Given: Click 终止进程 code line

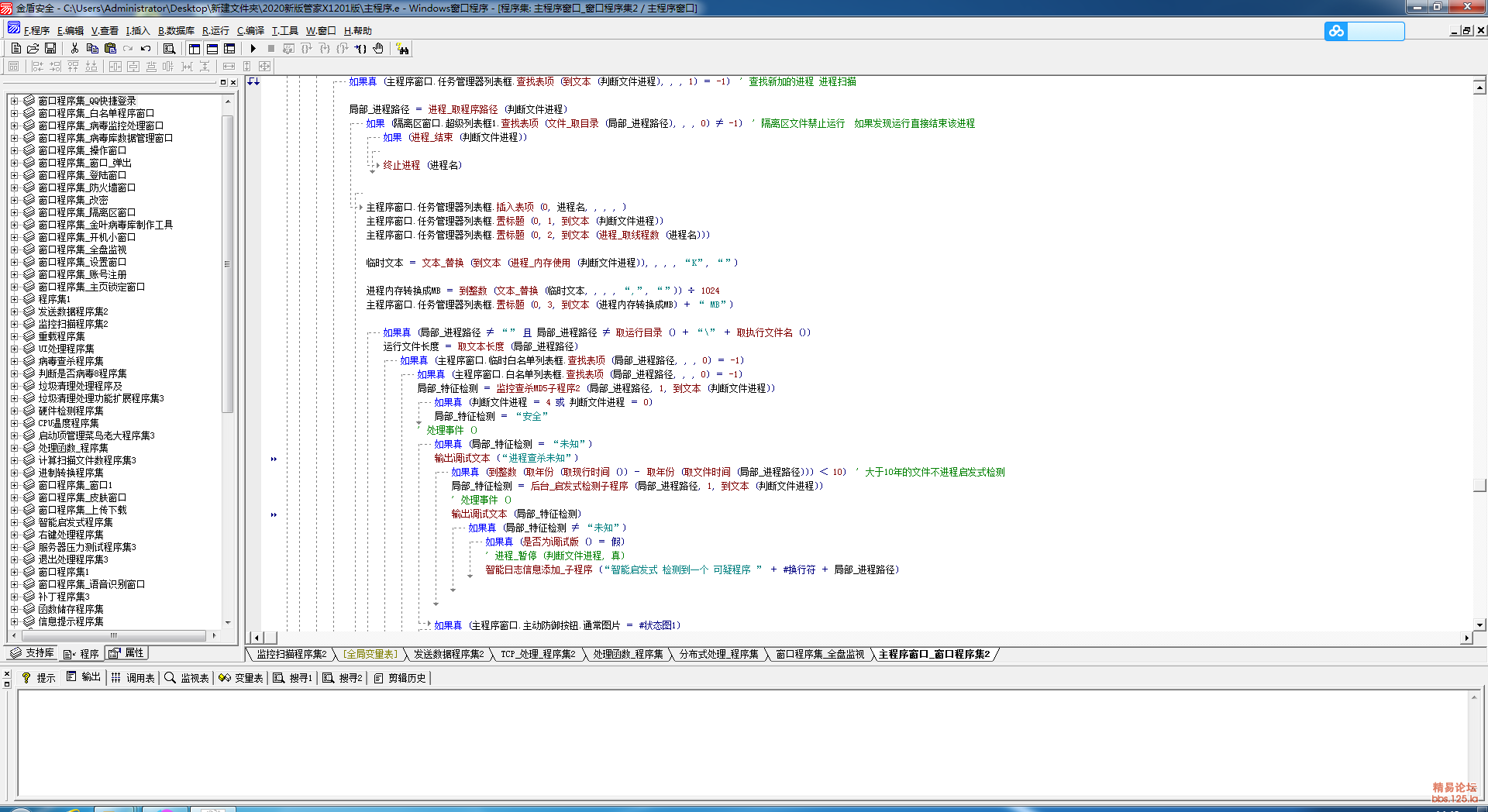Looking at the screenshot, I should (x=422, y=165).
